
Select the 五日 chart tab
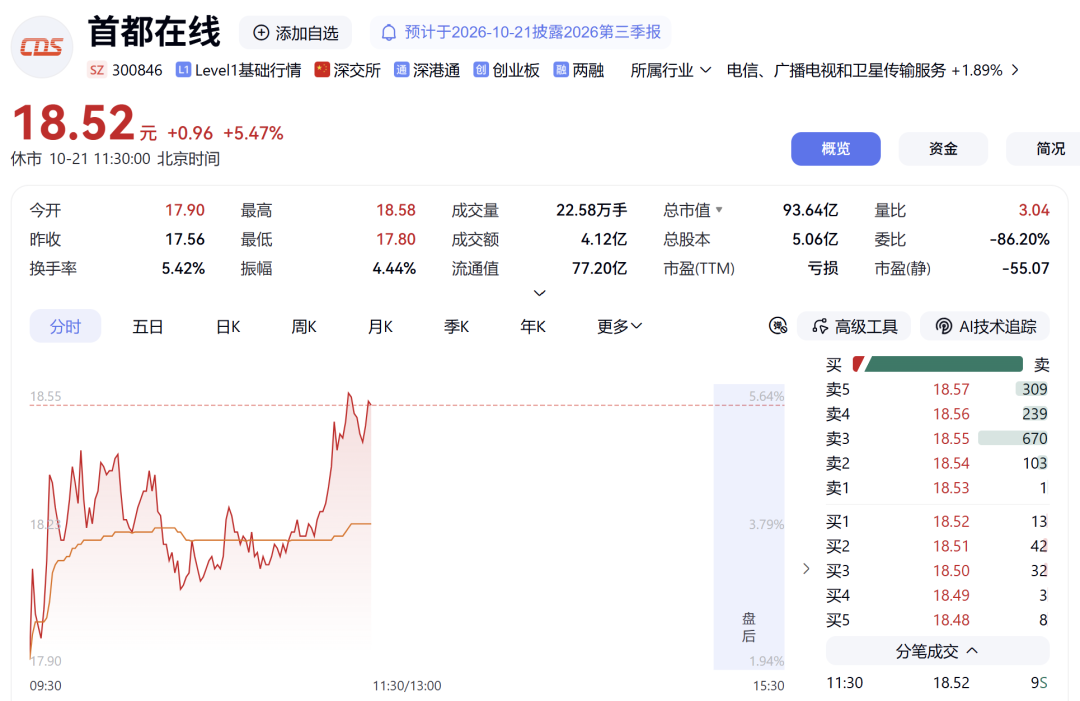coord(147,326)
